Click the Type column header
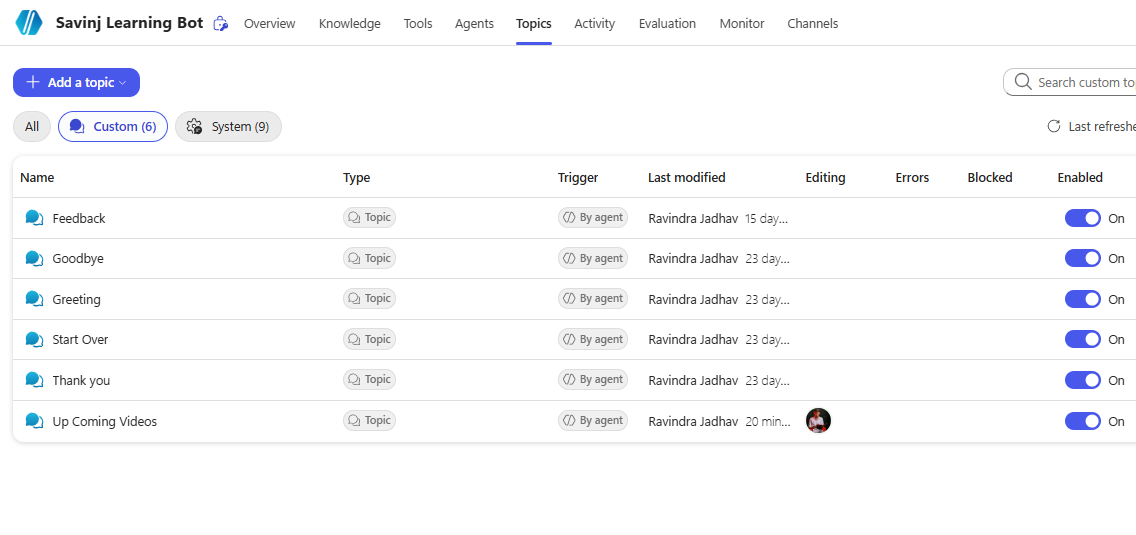This screenshot has width=1136, height=535. [356, 178]
